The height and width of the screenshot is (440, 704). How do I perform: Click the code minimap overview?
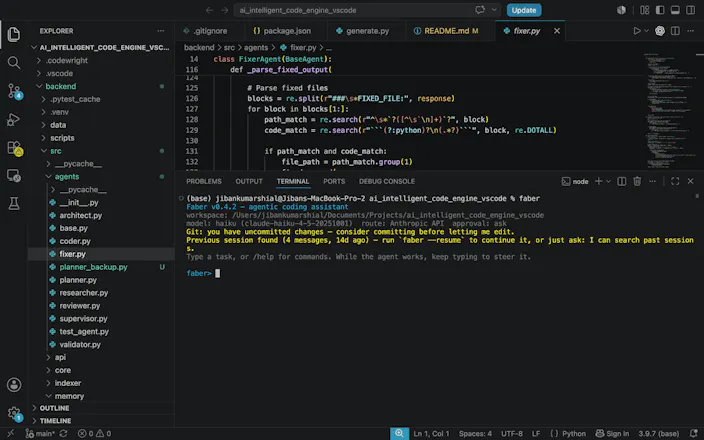pos(668,111)
